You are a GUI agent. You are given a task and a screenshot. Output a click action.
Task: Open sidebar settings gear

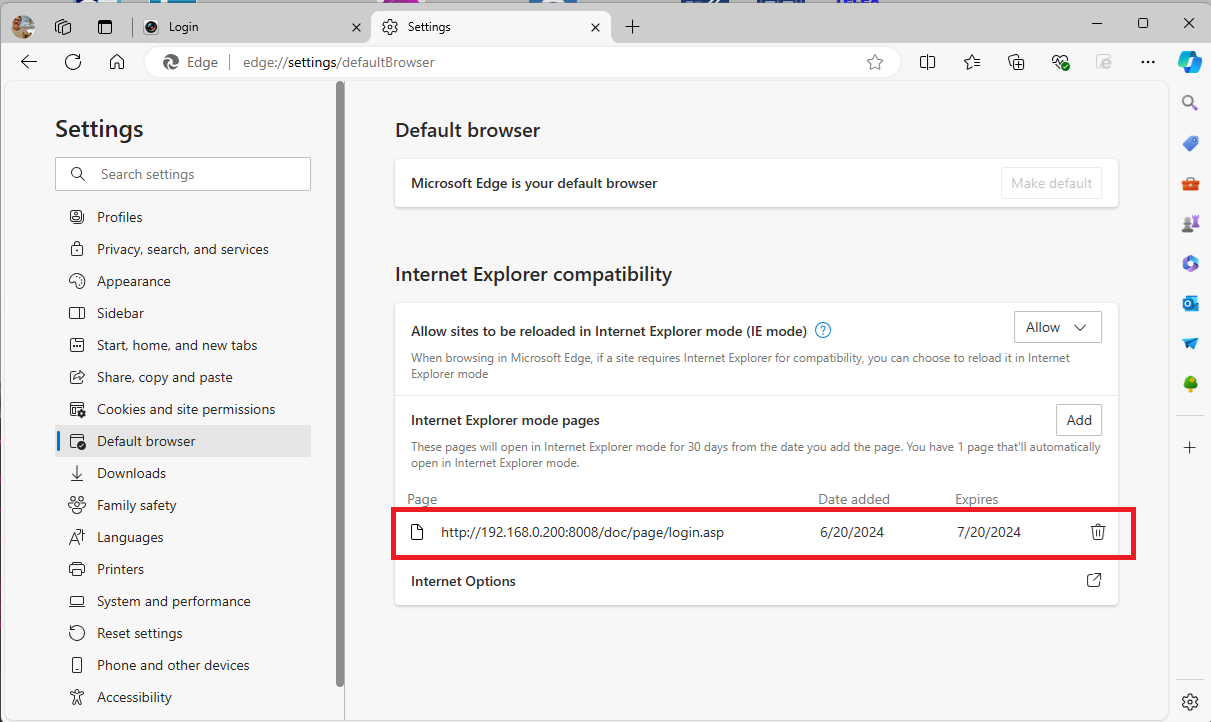[x=1190, y=701]
